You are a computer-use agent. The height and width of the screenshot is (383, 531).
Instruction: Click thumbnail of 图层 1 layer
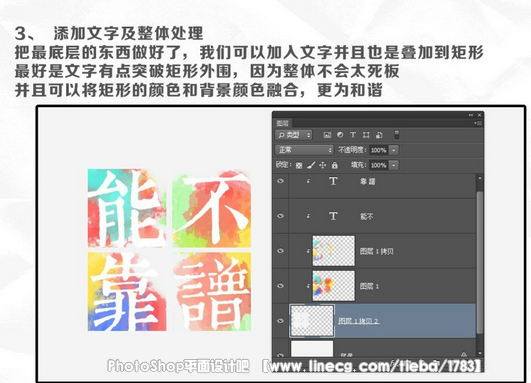pyautogui.click(x=334, y=286)
